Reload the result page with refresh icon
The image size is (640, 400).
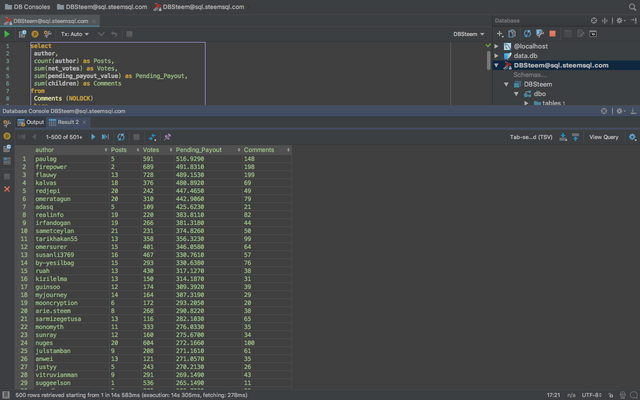pyautogui.click(x=121, y=137)
